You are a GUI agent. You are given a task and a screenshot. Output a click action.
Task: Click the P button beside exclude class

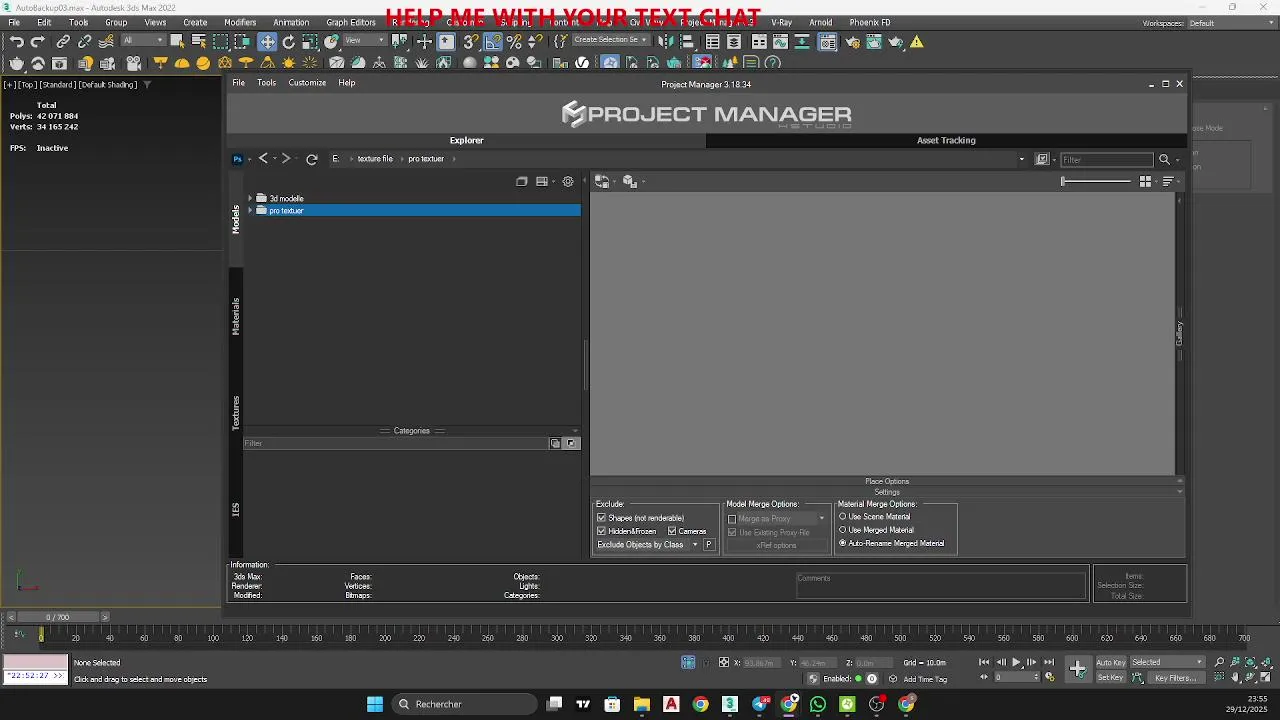(709, 545)
